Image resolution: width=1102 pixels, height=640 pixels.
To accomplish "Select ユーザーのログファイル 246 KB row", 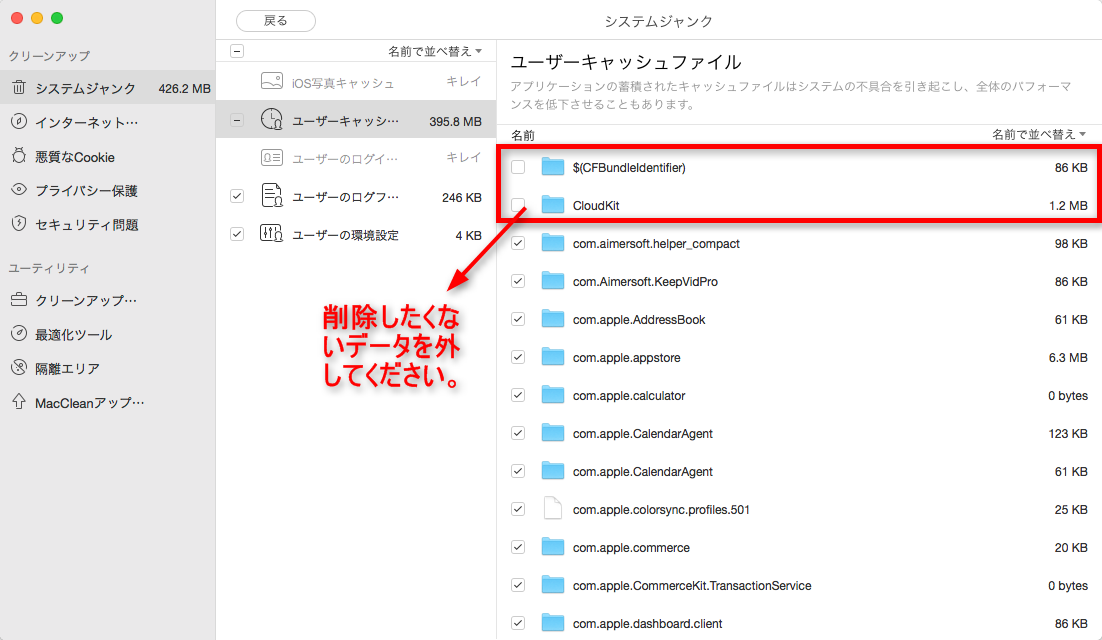I will coord(356,196).
